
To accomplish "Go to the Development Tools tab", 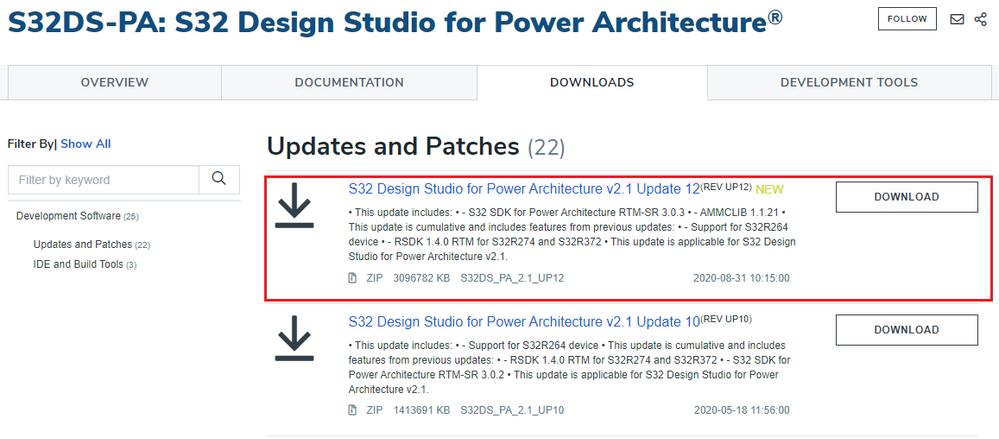I will (849, 82).
